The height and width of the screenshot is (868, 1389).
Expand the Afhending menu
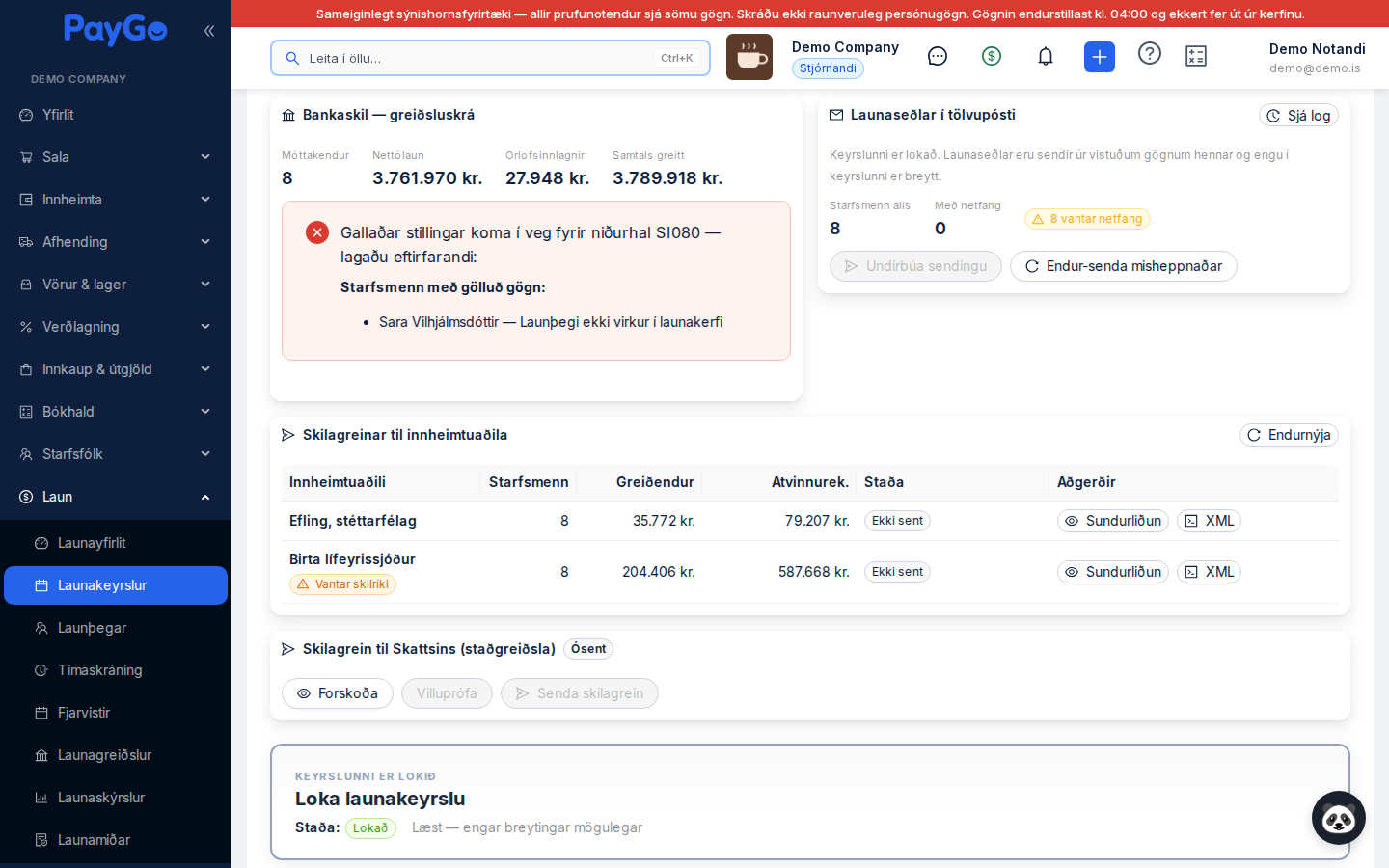pos(116,242)
